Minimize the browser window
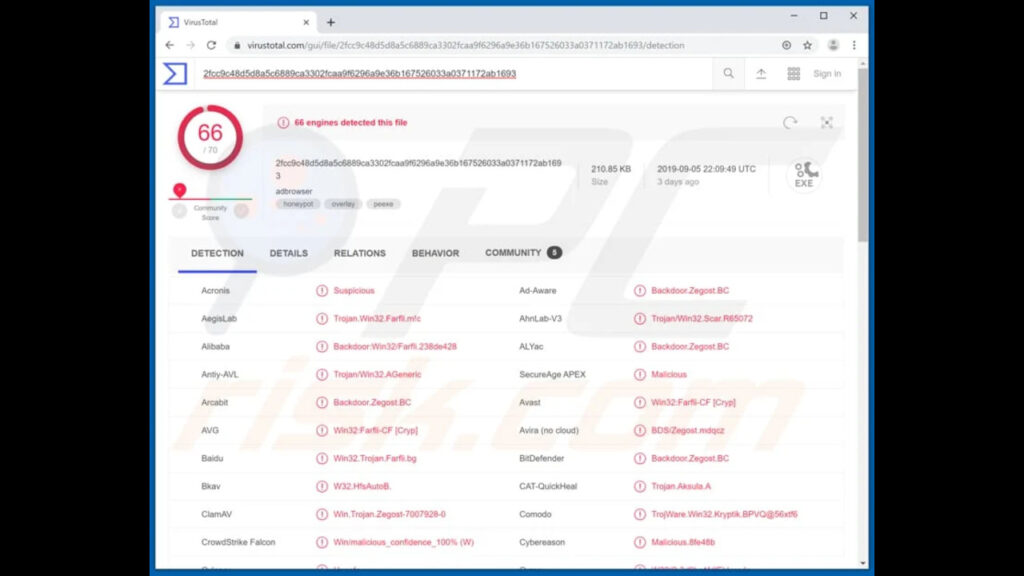Image resolution: width=1024 pixels, height=576 pixels. [x=794, y=16]
